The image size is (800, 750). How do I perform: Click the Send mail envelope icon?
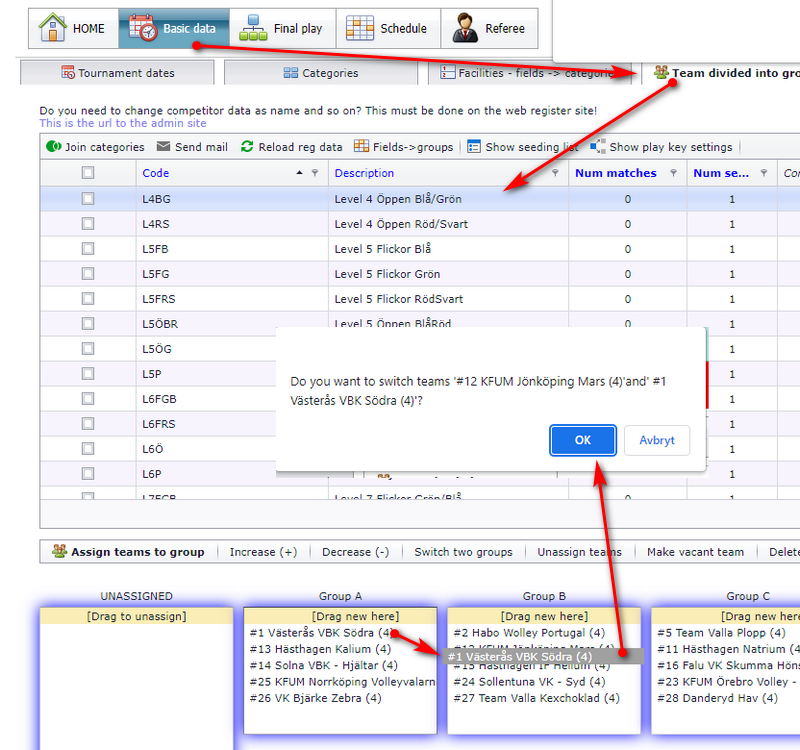pyautogui.click(x=163, y=146)
